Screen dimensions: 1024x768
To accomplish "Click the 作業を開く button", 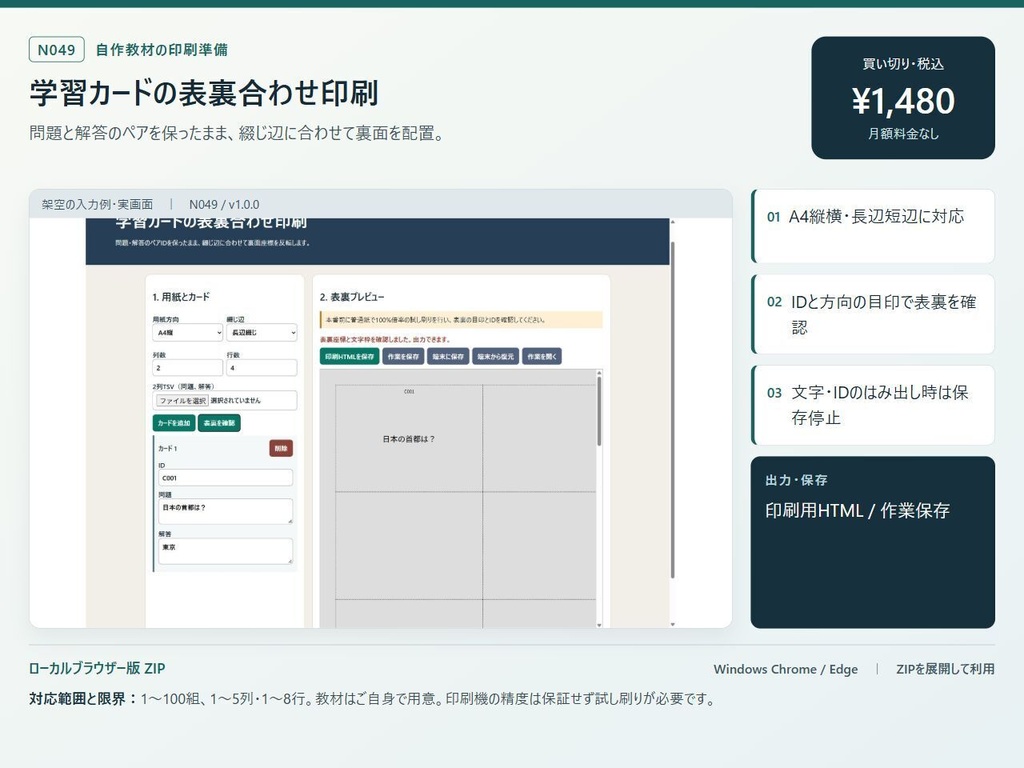I will pos(542,357).
